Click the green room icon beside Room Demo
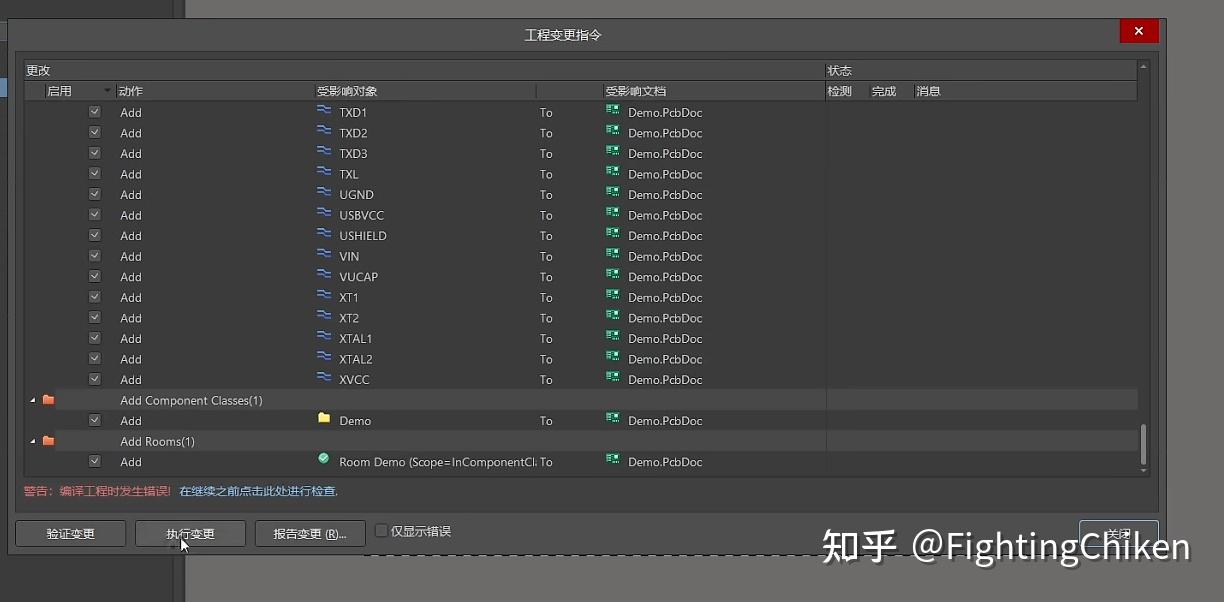This screenshot has width=1224, height=602. (x=324, y=459)
